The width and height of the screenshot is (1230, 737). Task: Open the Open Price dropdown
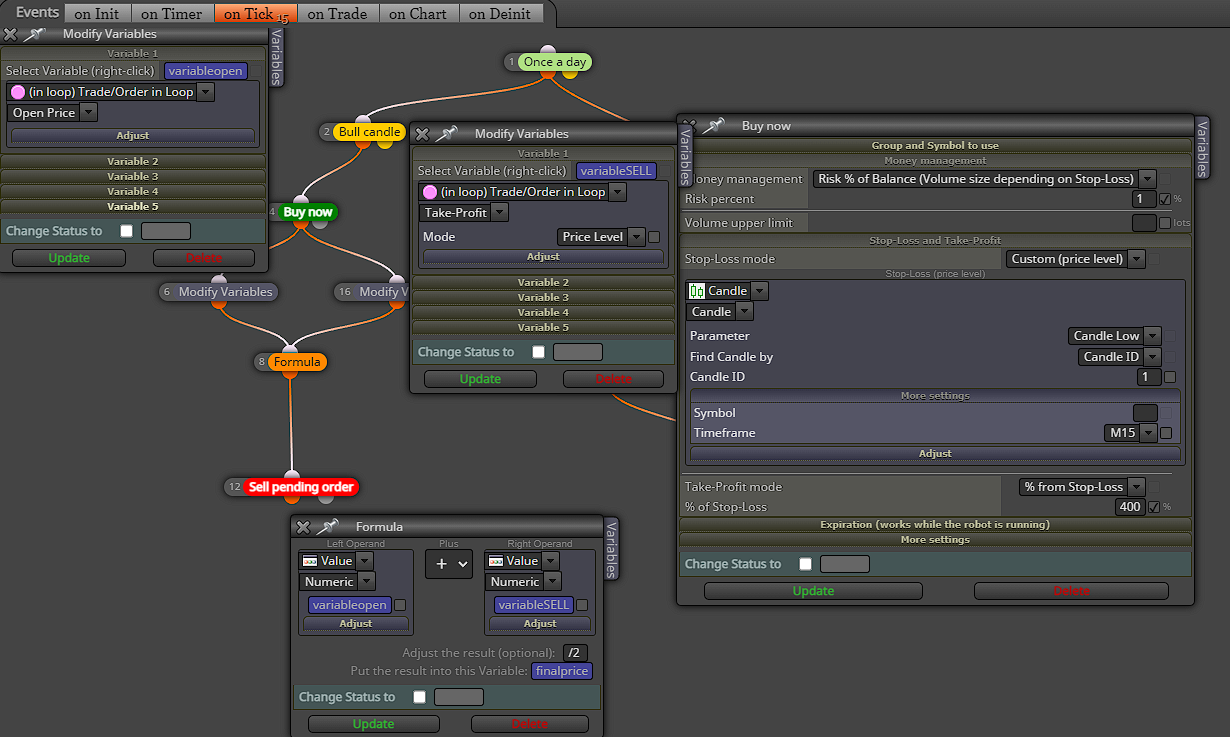tap(53, 113)
